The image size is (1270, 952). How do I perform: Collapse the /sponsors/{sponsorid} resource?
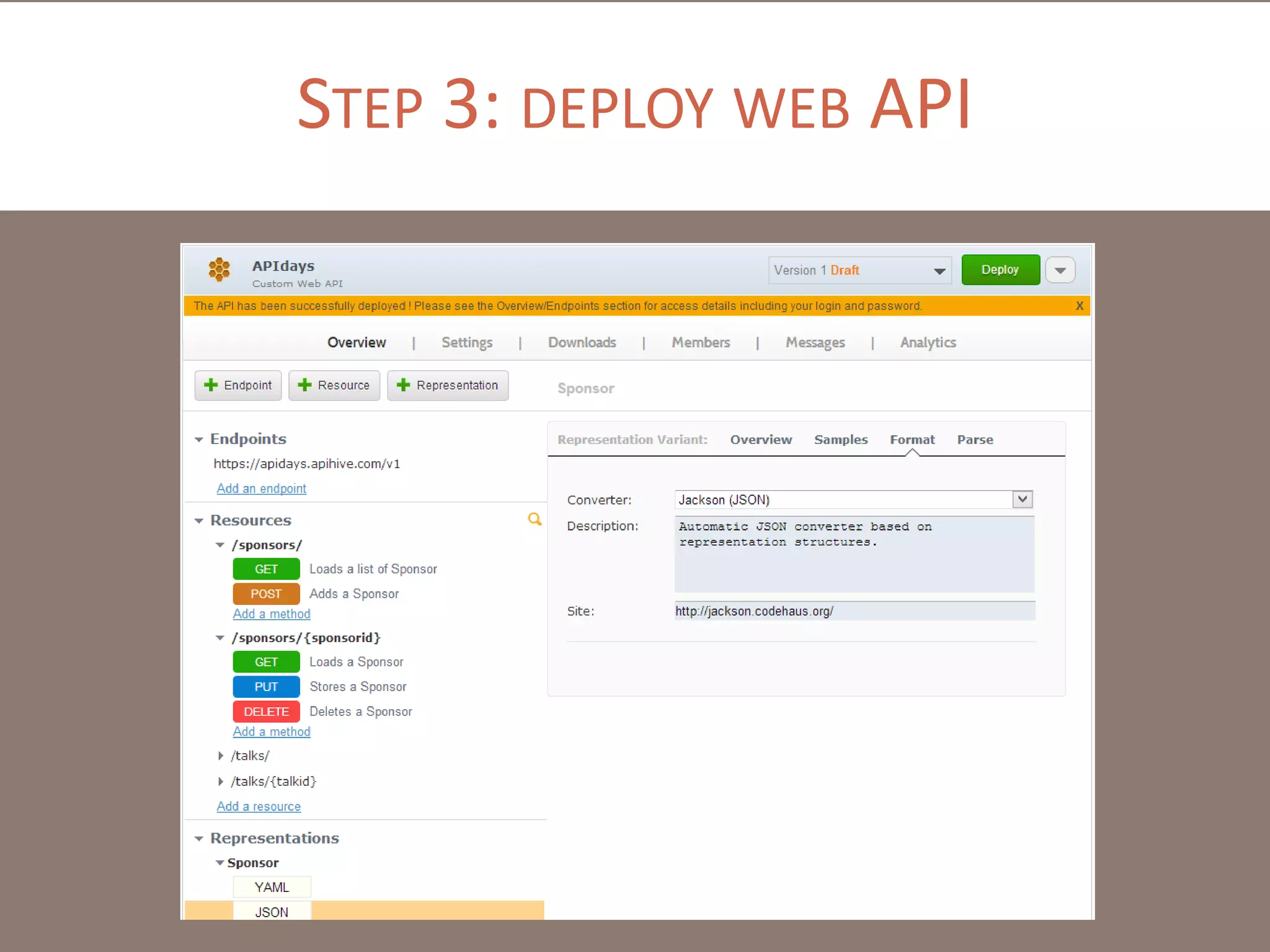[x=220, y=638]
